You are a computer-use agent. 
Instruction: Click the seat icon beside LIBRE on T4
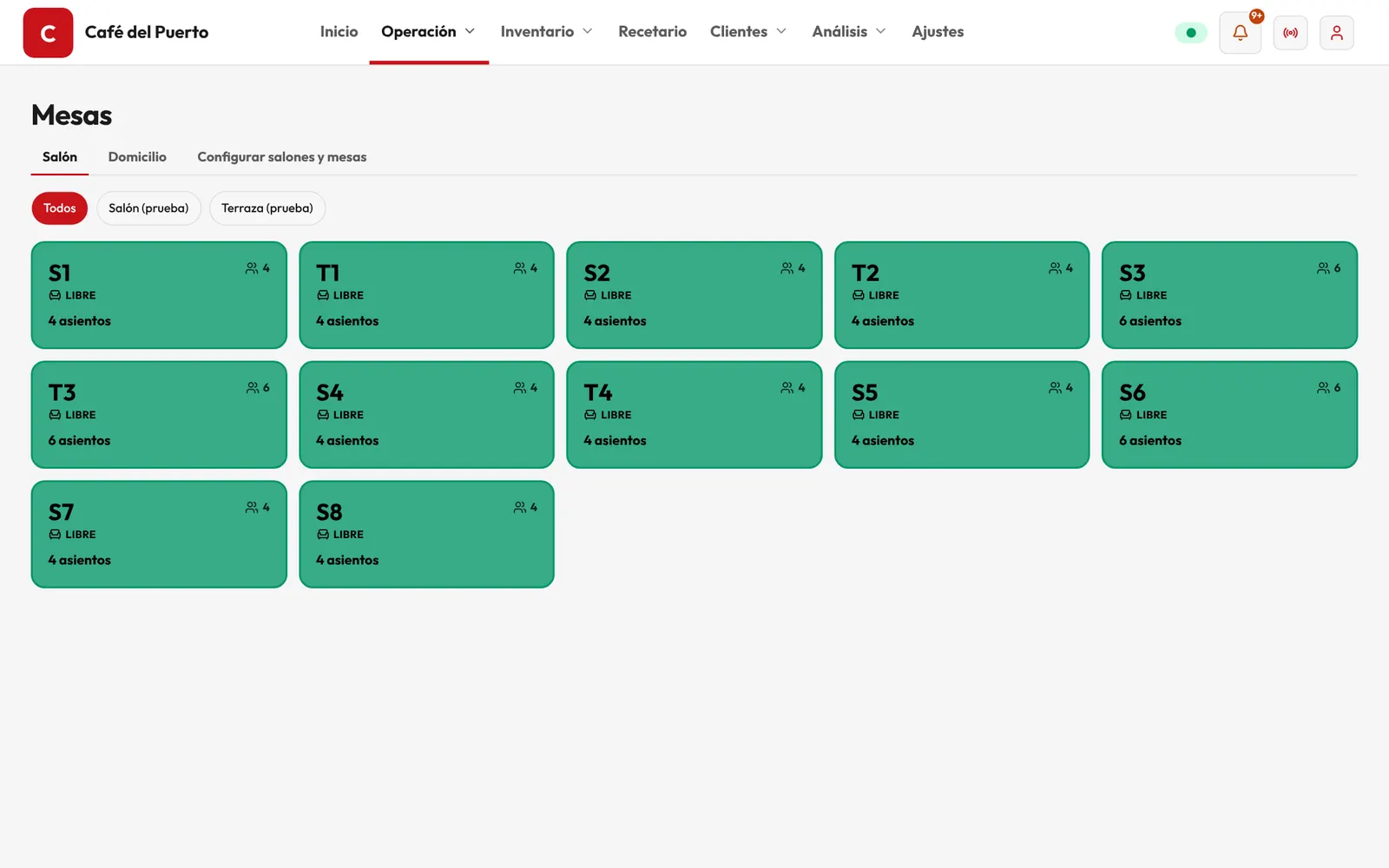[590, 415]
